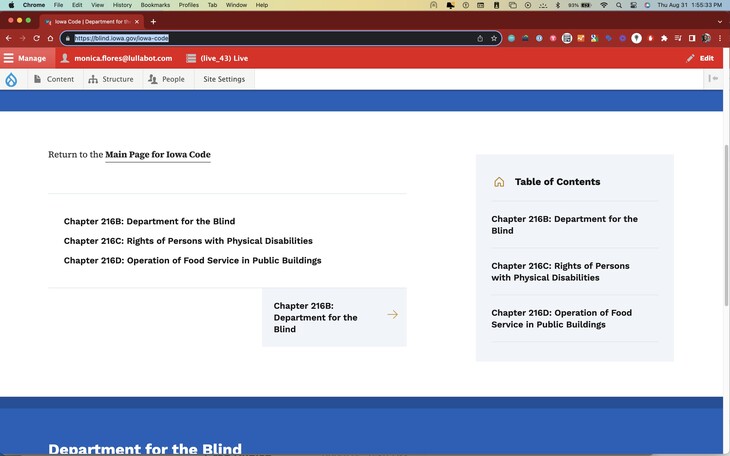730x456 pixels.
Task: Click the URL address bar
Action: click(x=270, y=38)
